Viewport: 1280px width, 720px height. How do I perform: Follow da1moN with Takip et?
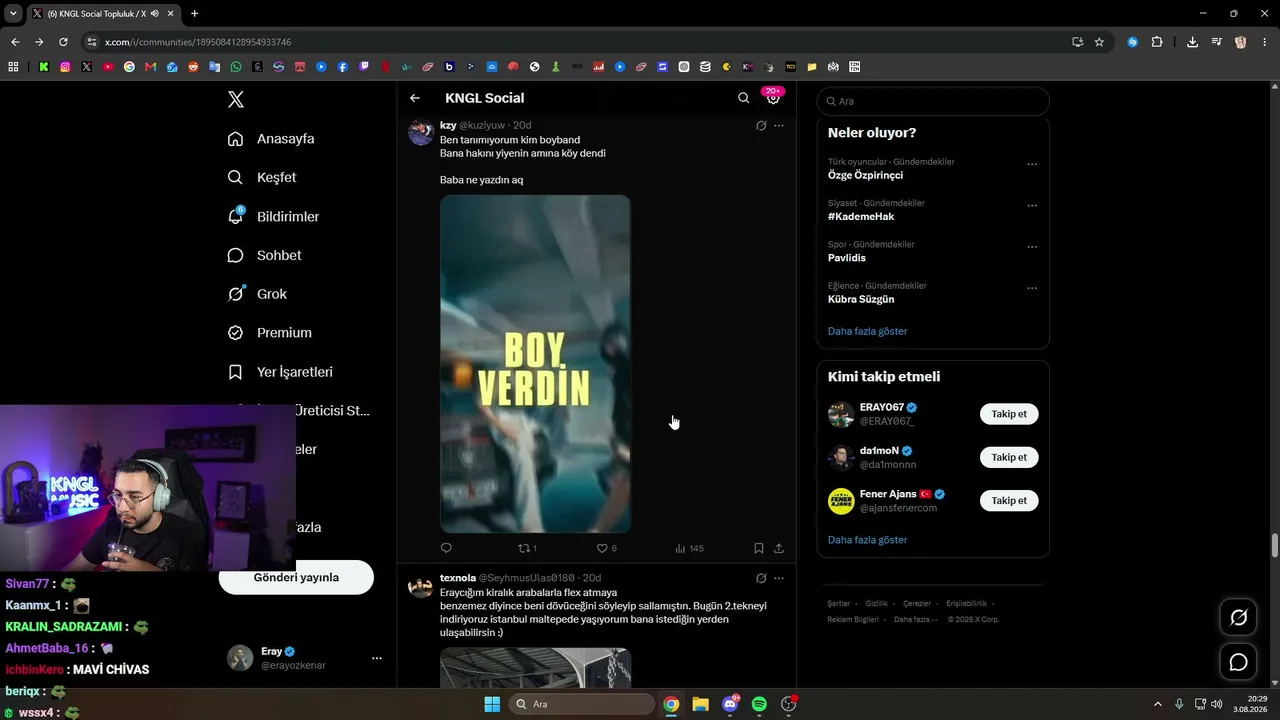click(1009, 457)
